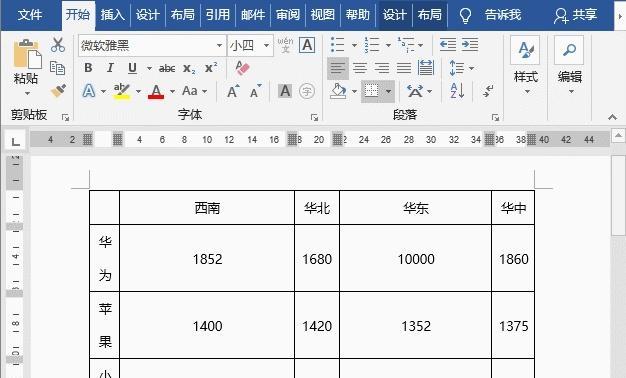626x378 pixels.
Task: Open the 审阅 ribbon tab
Action: coord(288,15)
